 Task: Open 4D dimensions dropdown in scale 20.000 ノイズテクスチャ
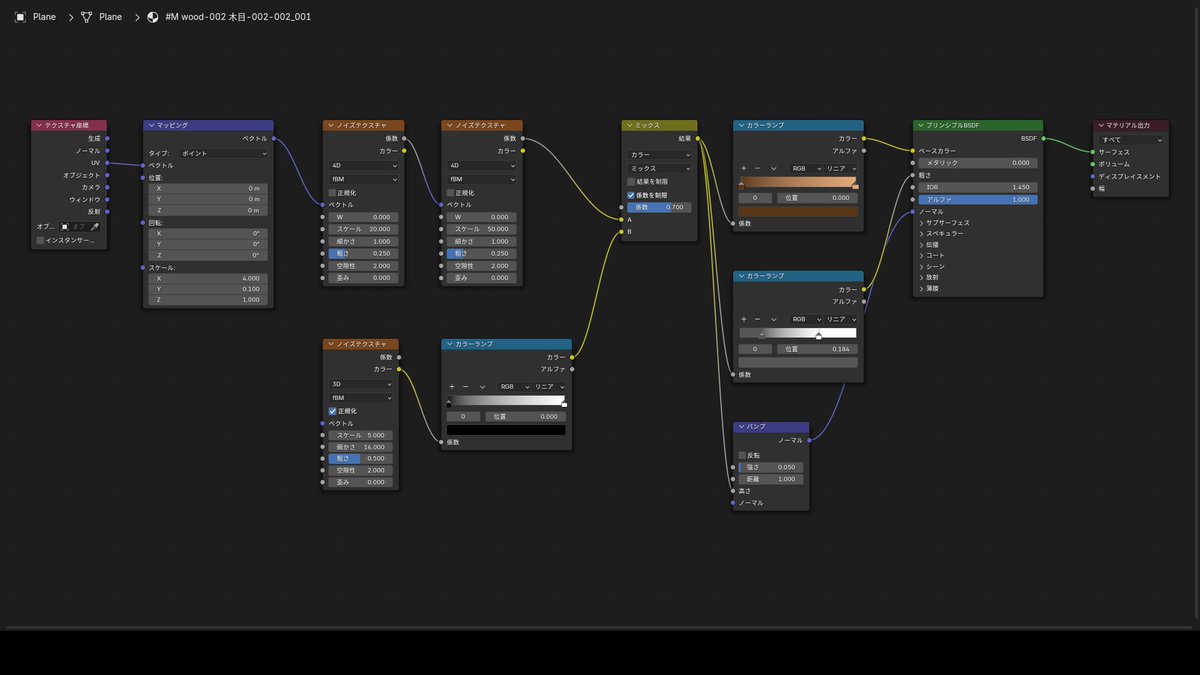tap(363, 166)
